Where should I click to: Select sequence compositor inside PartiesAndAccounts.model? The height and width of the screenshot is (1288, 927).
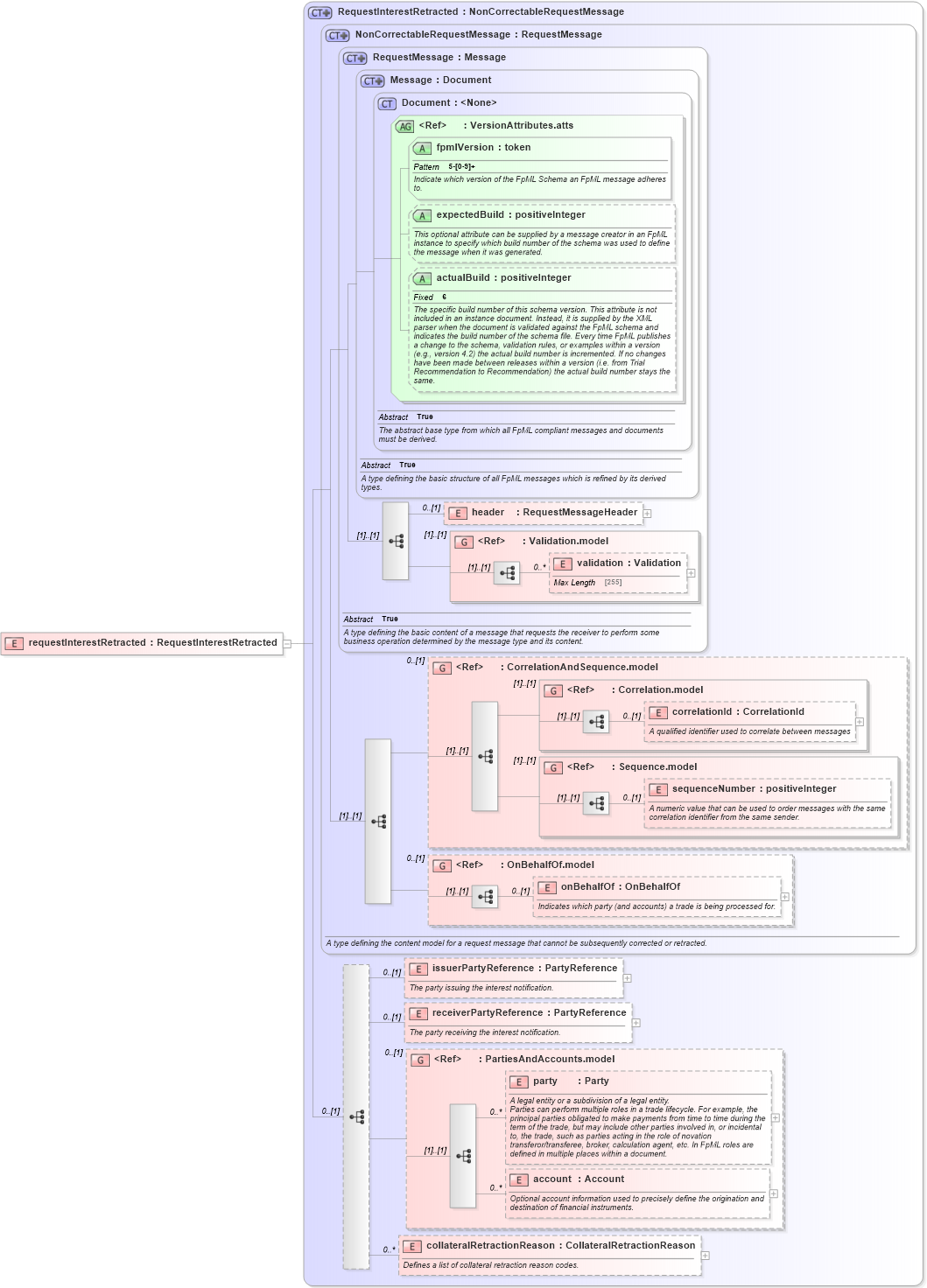pos(463,1156)
